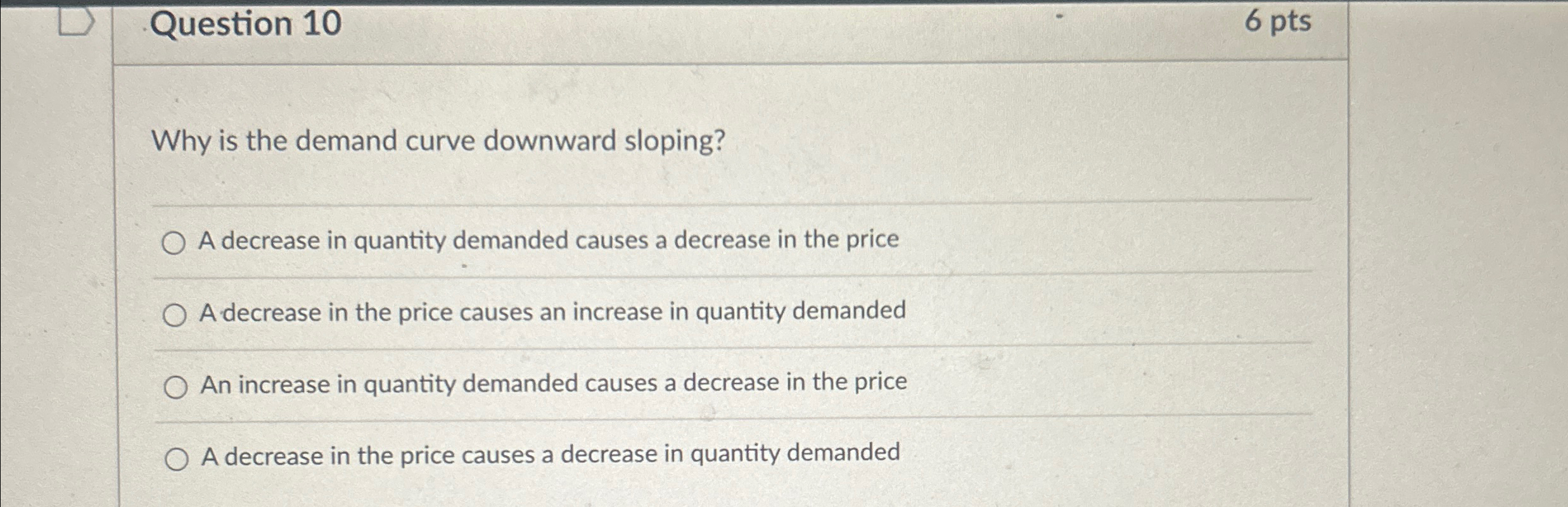Click the fourth option's answer text
This screenshot has width=1568, height=507.
click(550, 456)
